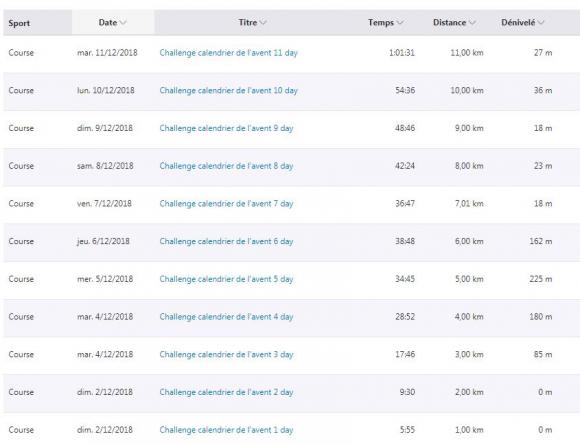Select the 1:01:31 time cell
The width and height of the screenshot is (580, 445).
(402, 53)
